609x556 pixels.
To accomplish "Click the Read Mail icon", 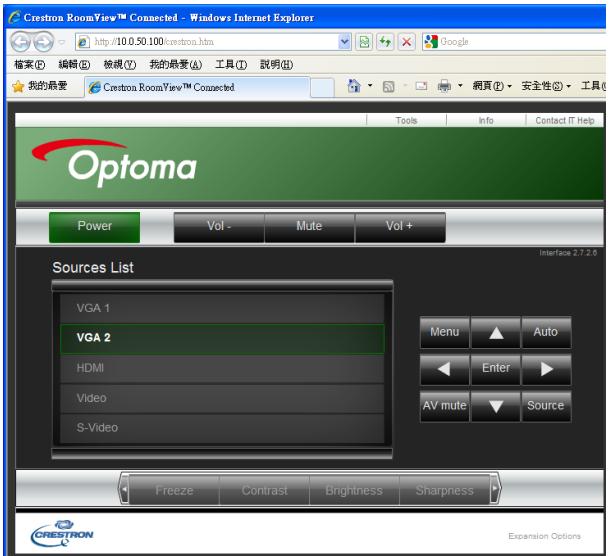I will click(421, 86).
